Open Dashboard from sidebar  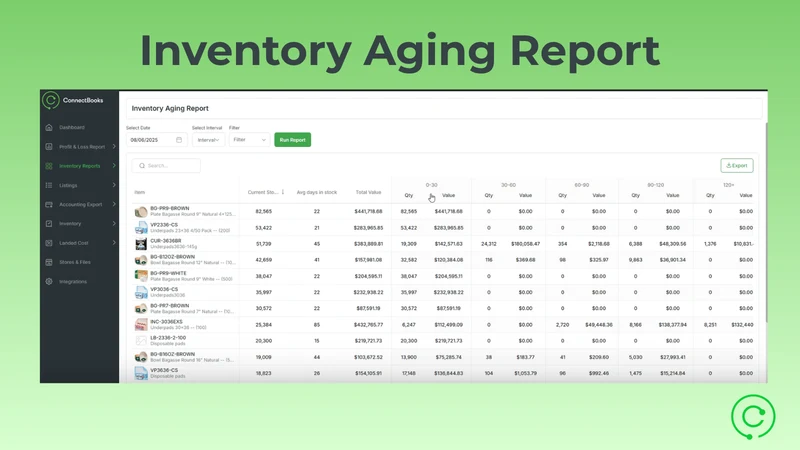[x=72, y=128]
